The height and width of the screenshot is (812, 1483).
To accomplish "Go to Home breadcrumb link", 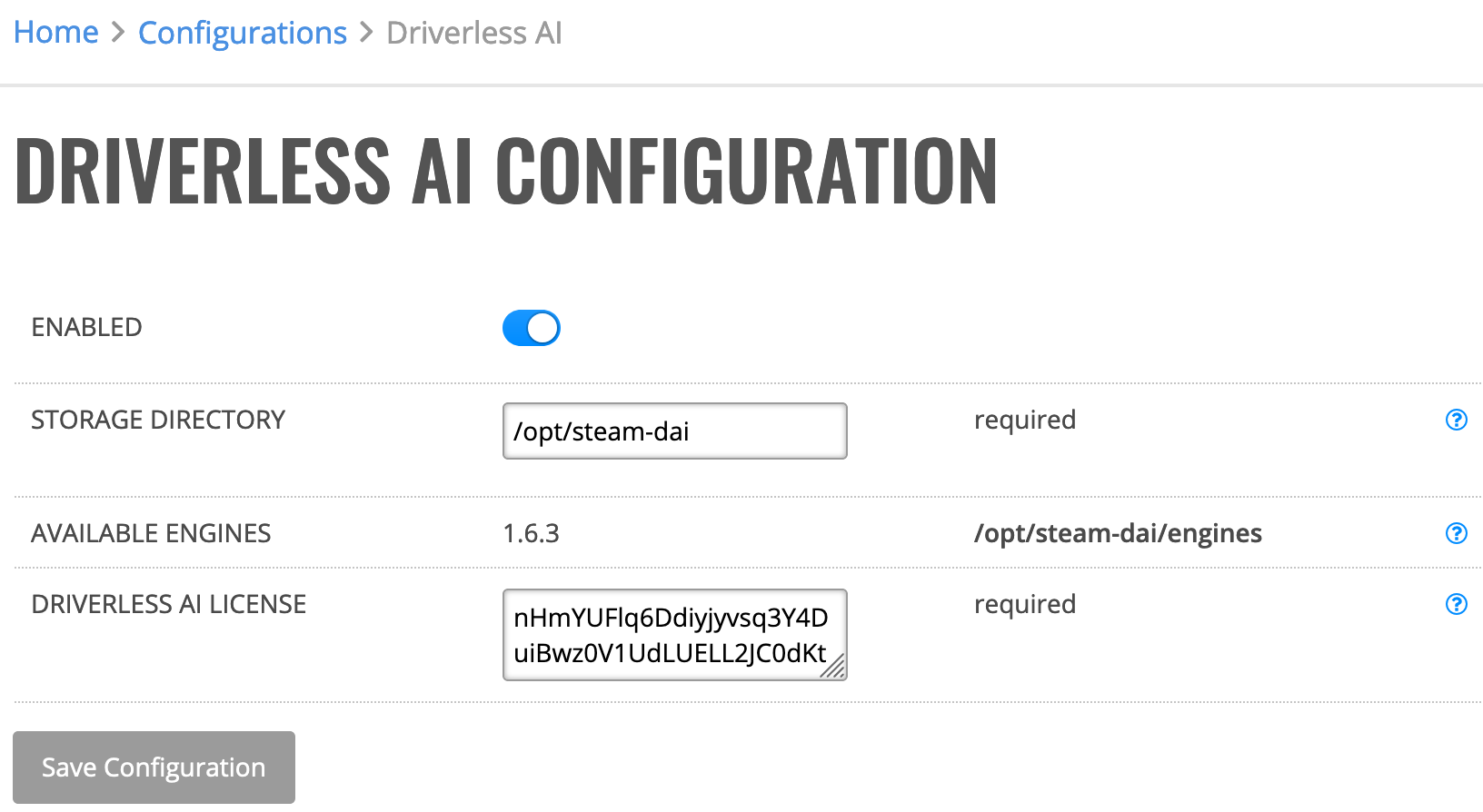I will [x=56, y=33].
